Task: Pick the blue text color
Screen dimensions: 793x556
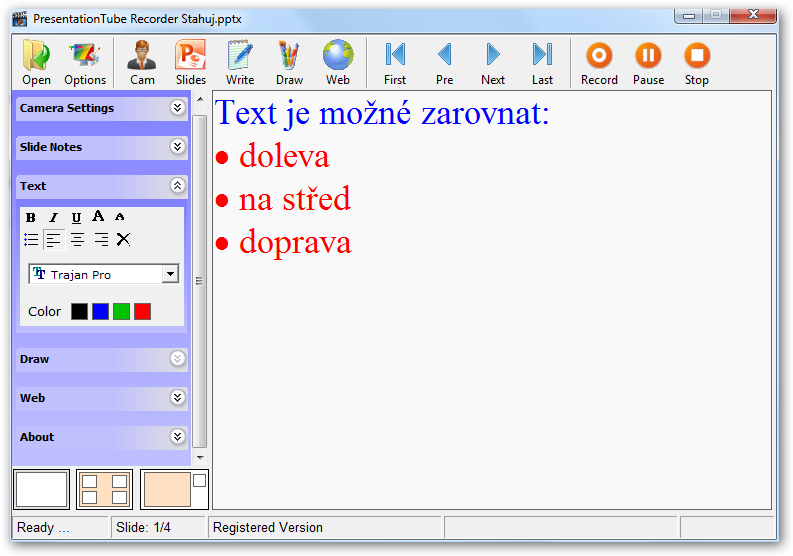Action: pyautogui.click(x=101, y=312)
